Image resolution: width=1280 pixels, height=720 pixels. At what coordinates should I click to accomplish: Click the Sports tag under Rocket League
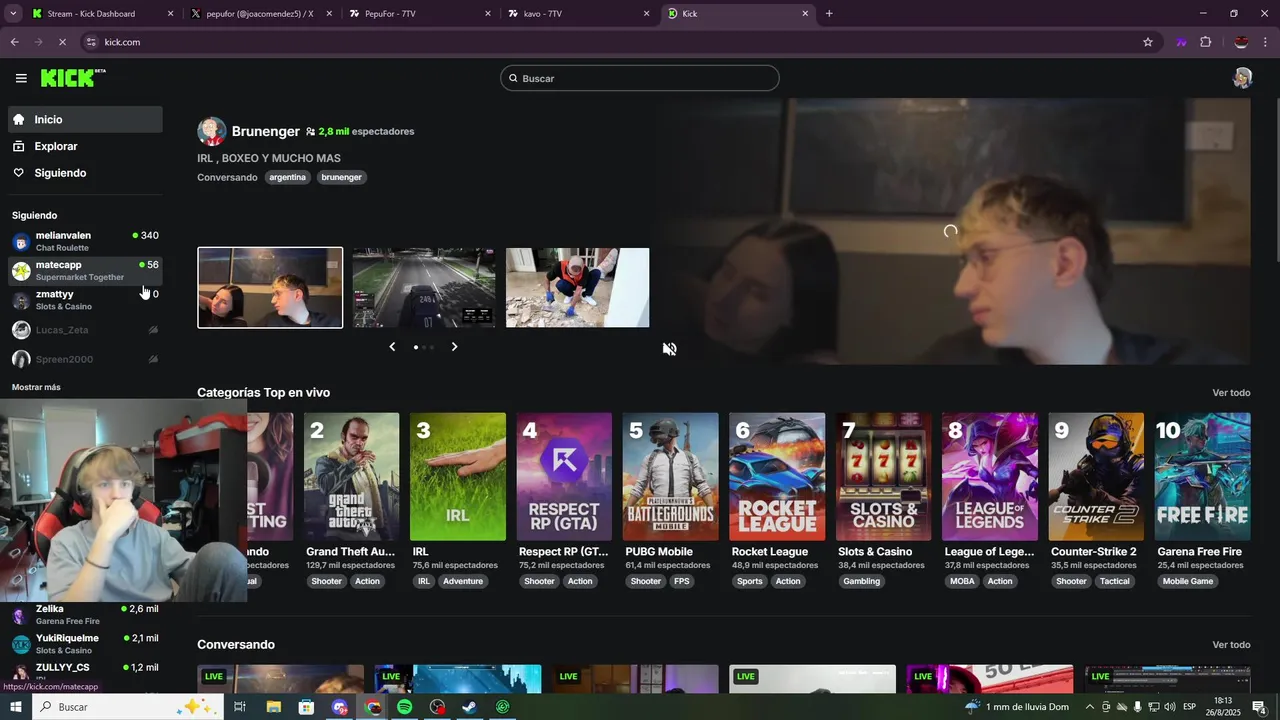pyautogui.click(x=749, y=581)
